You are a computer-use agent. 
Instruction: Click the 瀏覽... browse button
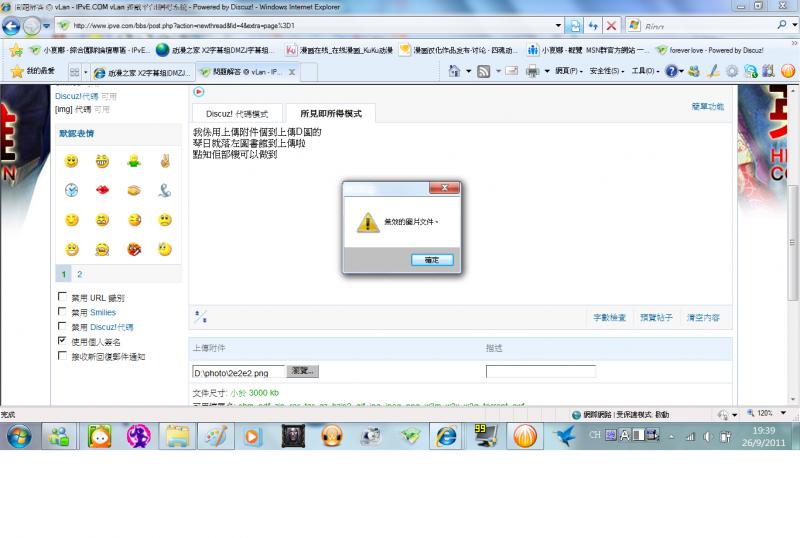click(303, 371)
